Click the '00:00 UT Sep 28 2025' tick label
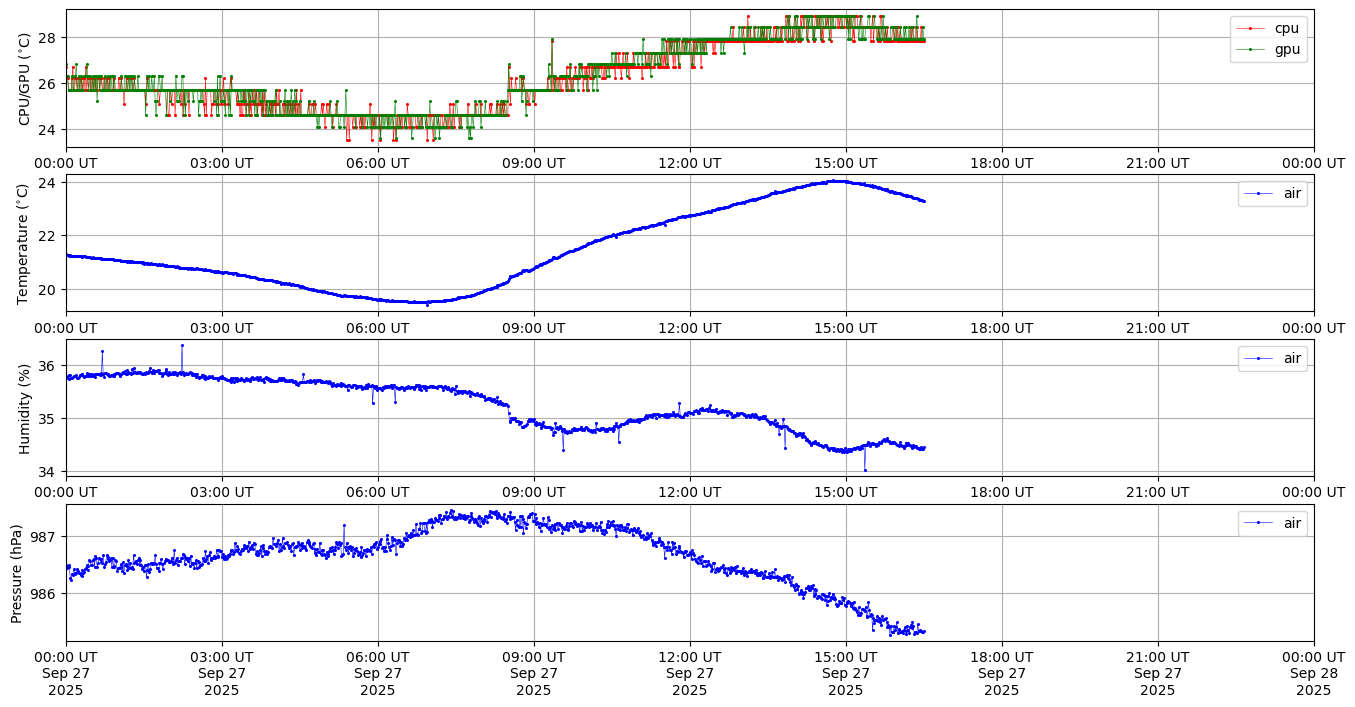This screenshot has height=707, width=1355. coord(1314,673)
